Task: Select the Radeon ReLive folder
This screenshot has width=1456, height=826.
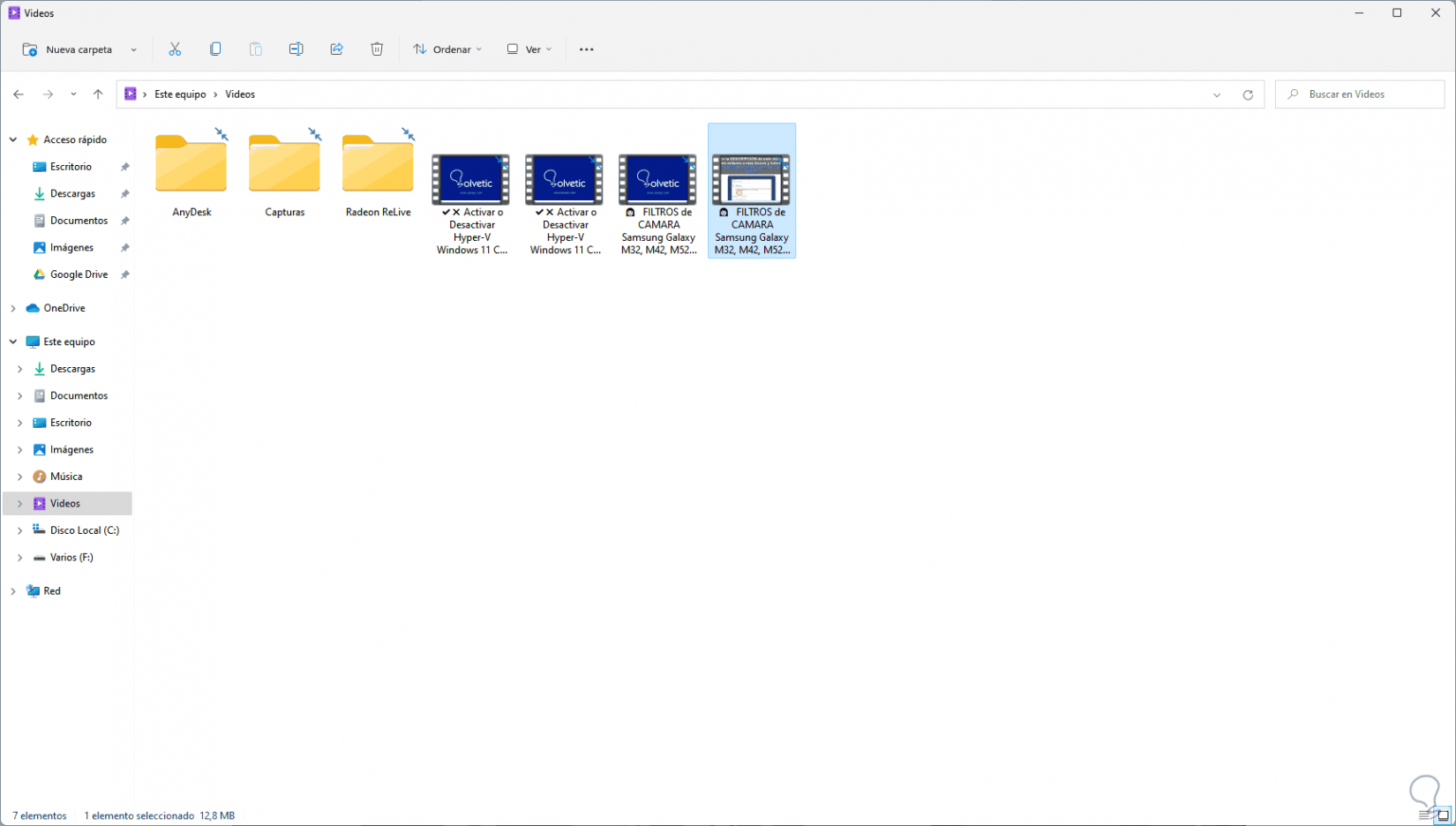Action: pos(379,173)
